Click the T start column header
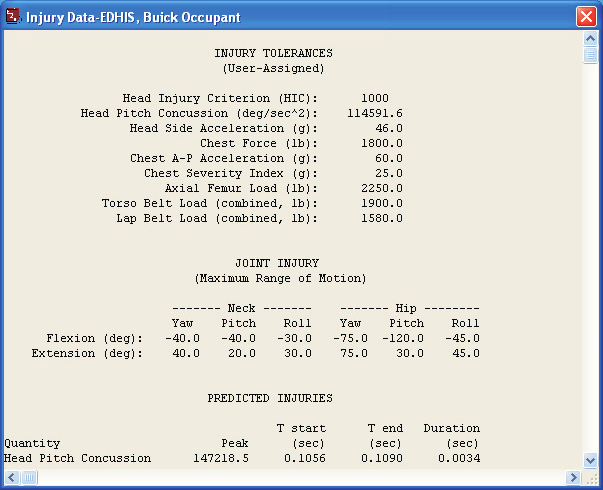603x490 pixels. (302, 428)
